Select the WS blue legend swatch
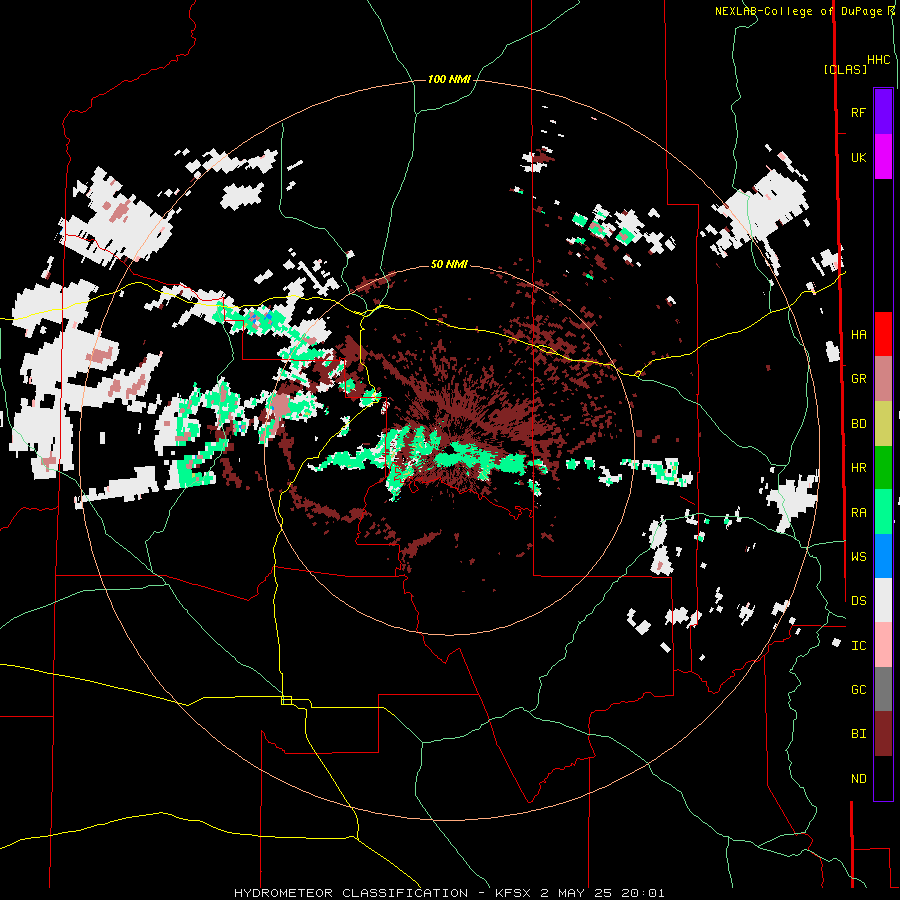The image size is (900, 900). pos(883,556)
